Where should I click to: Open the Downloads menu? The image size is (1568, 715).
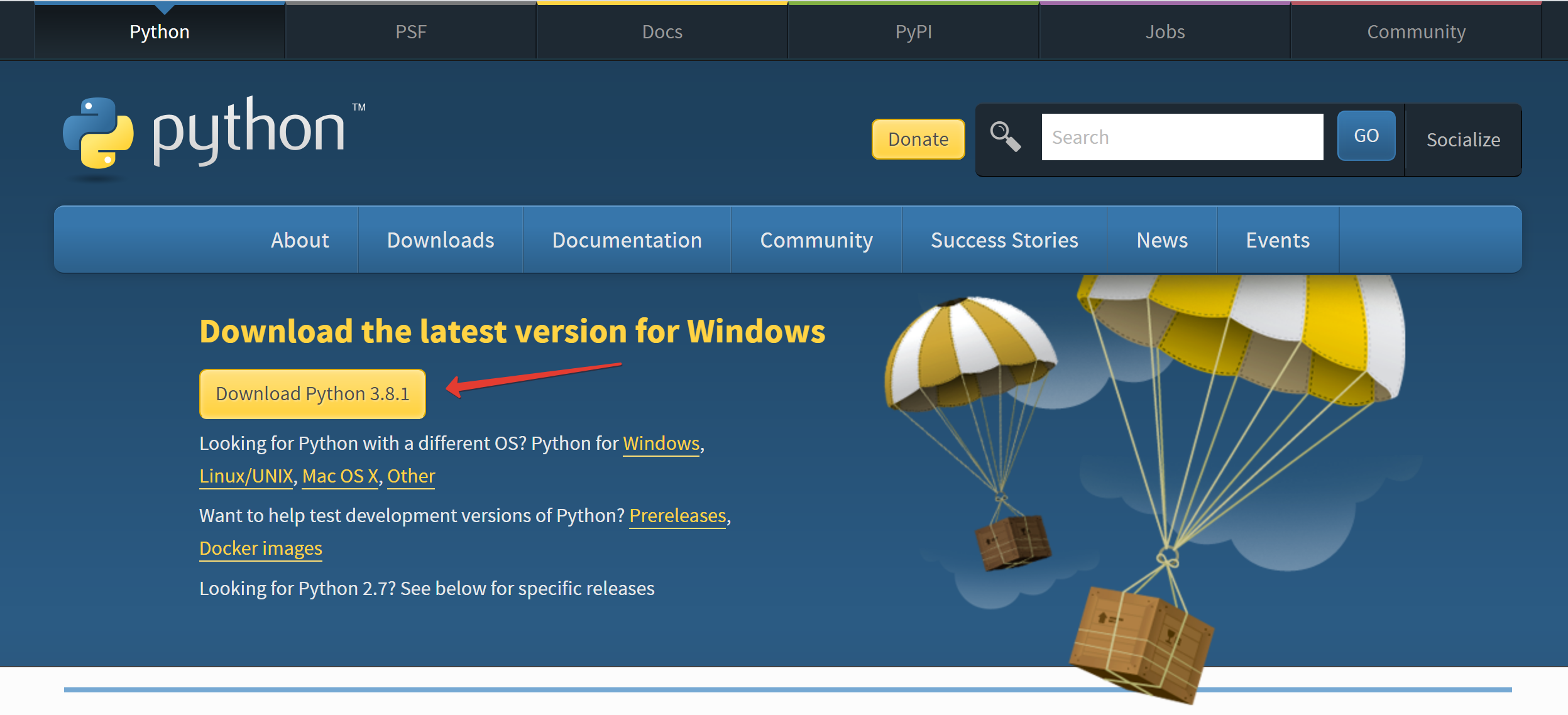point(441,240)
